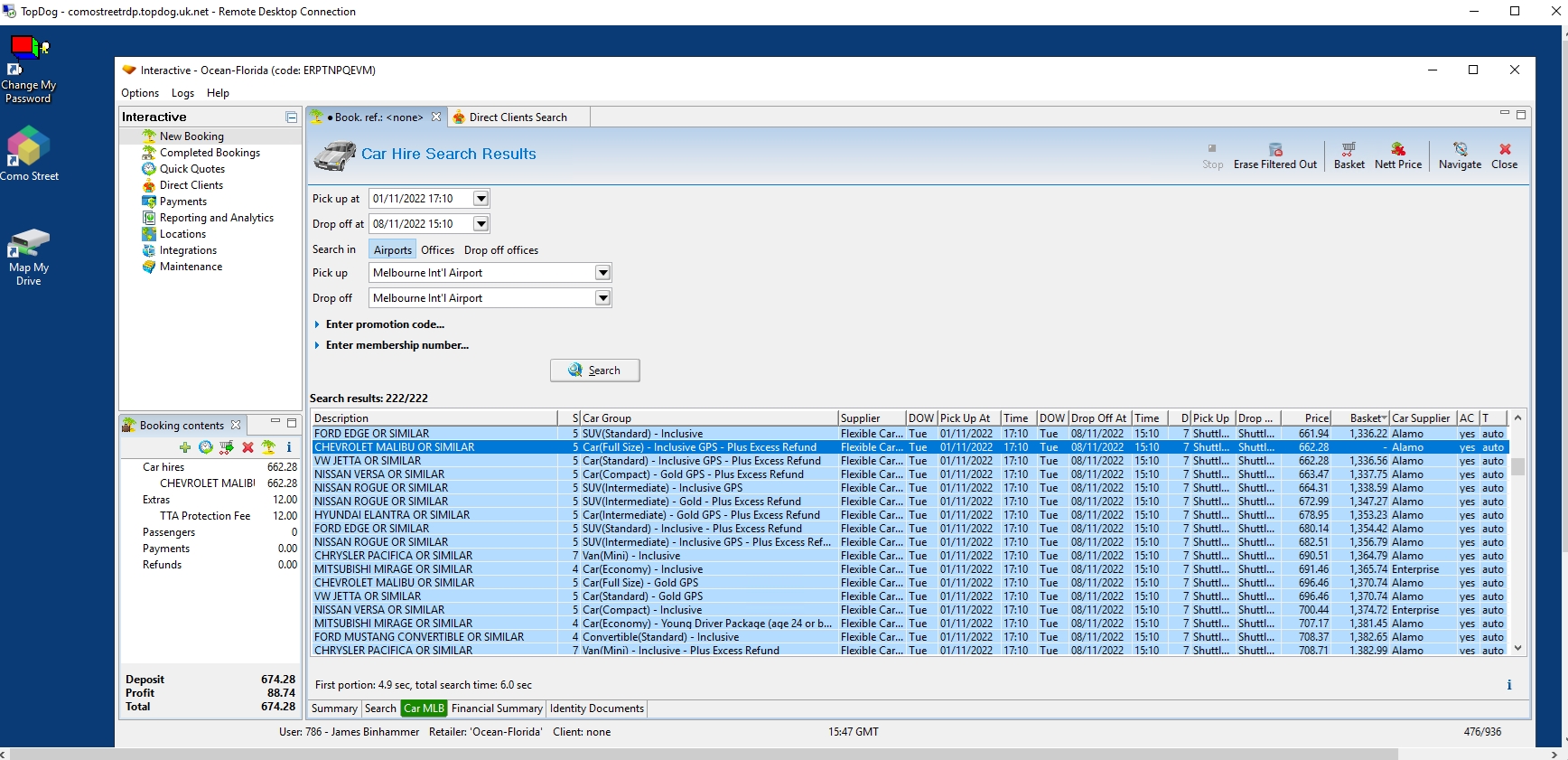Open Direct Clients in the Interactive tree
Viewport: 1568px width, 760px height.
pos(191,185)
